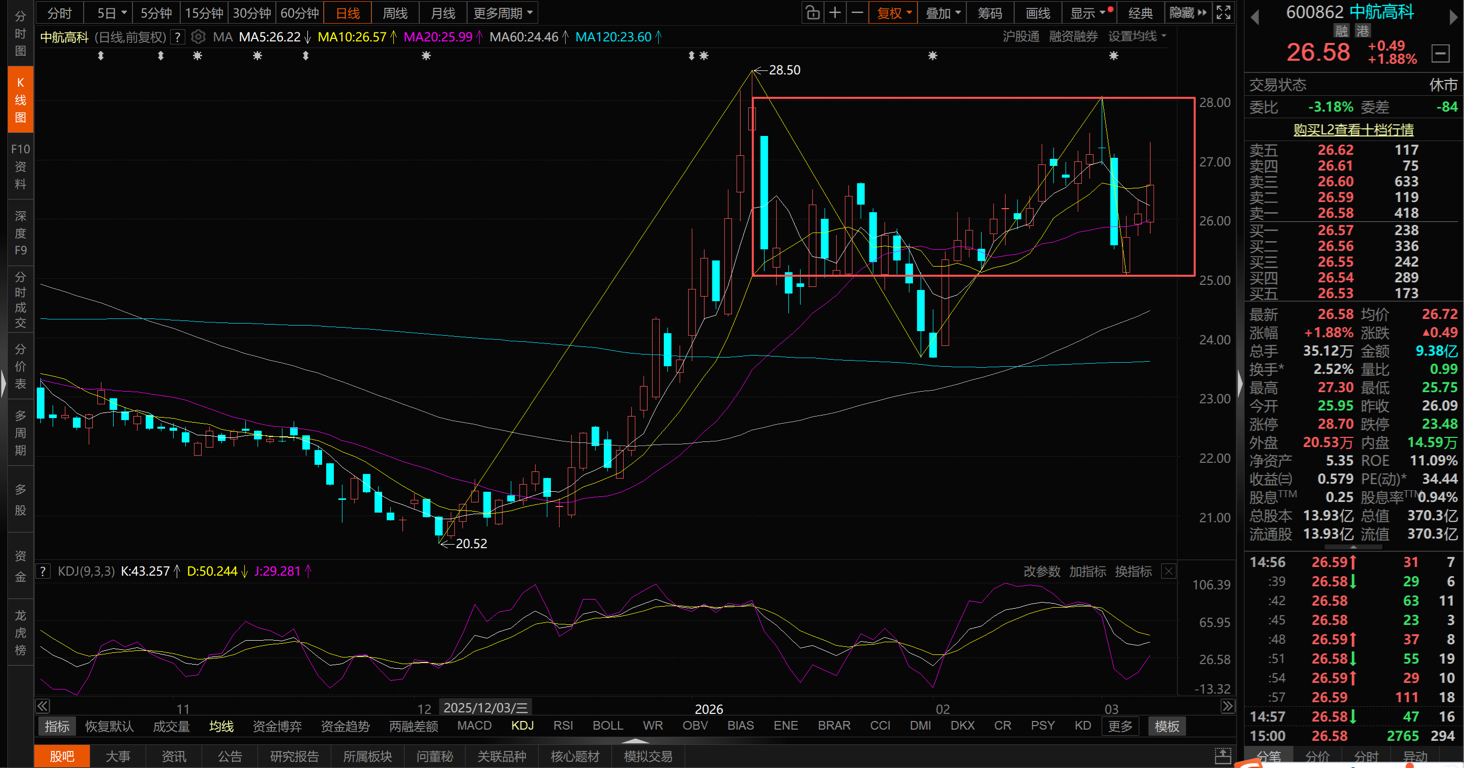Click the lock icon in chart toolbar
The image size is (1464, 768).
[812, 13]
